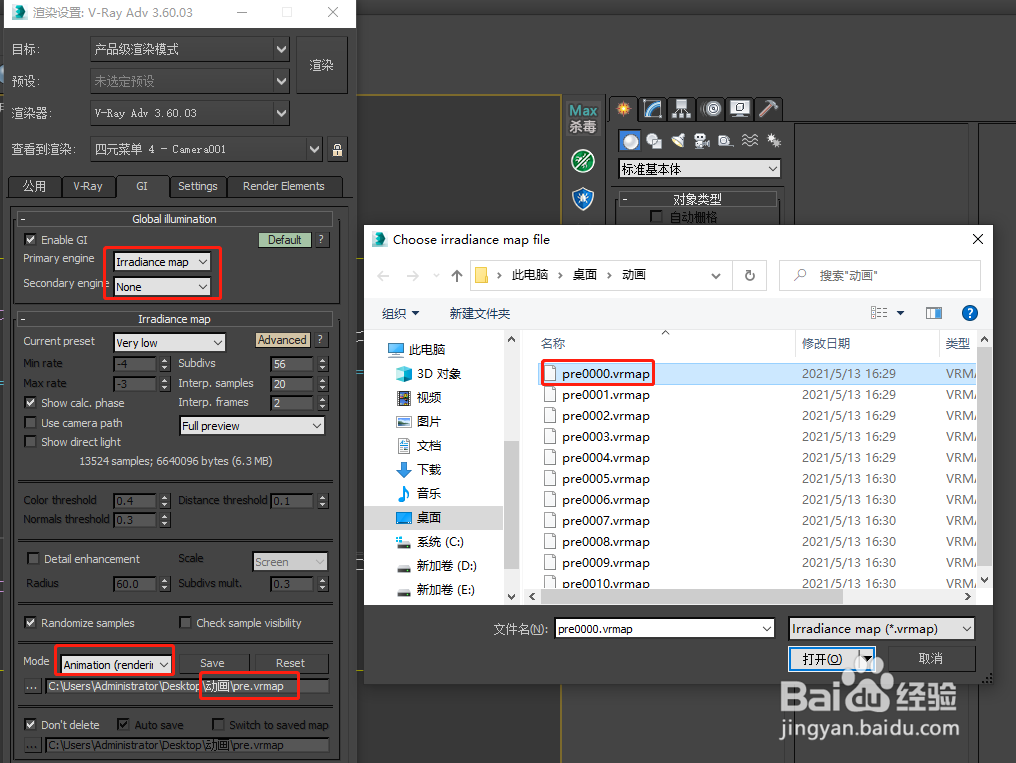Open the 组织 menu
The height and width of the screenshot is (763, 1016).
(400, 313)
